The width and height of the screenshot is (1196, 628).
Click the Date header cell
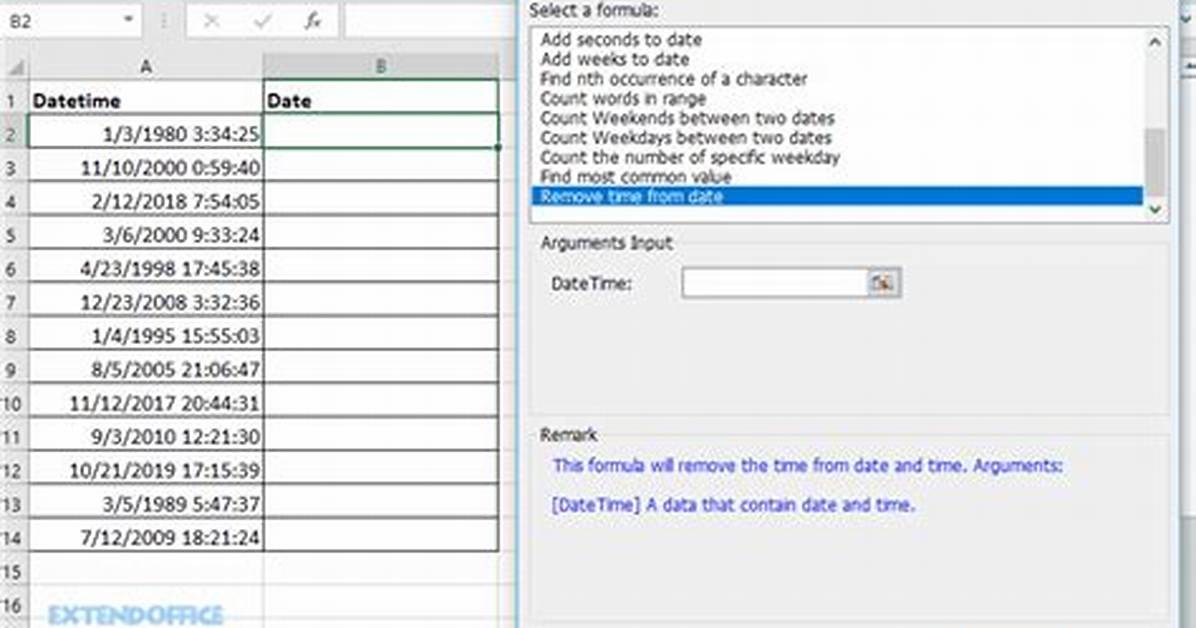tap(381, 100)
